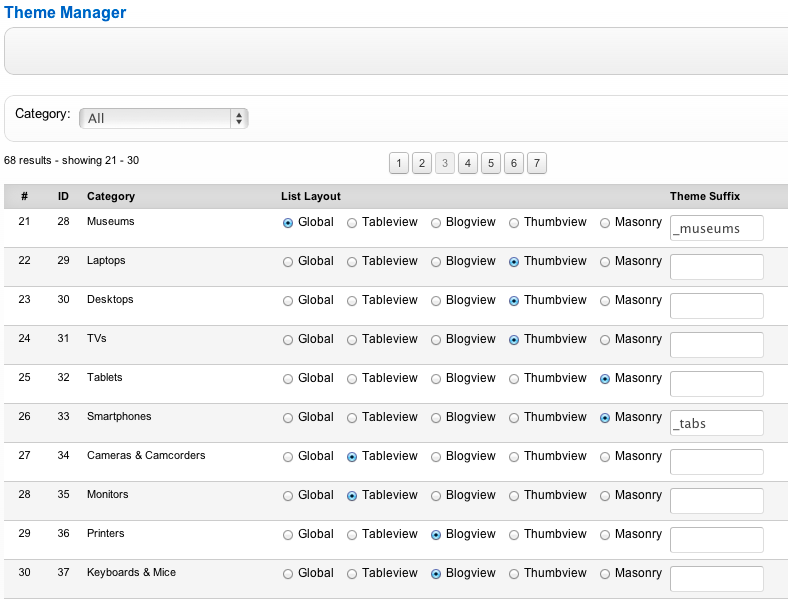Select Masonry layout for Monitors
Image resolution: width=788 pixels, height=599 pixels.
pyautogui.click(x=605, y=496)
